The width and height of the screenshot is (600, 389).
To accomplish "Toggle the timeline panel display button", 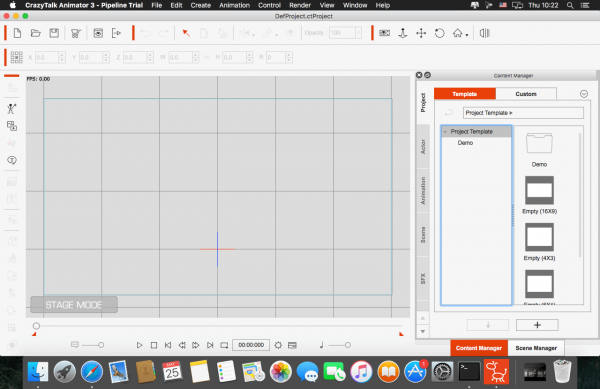I will [x=292, y=345].
